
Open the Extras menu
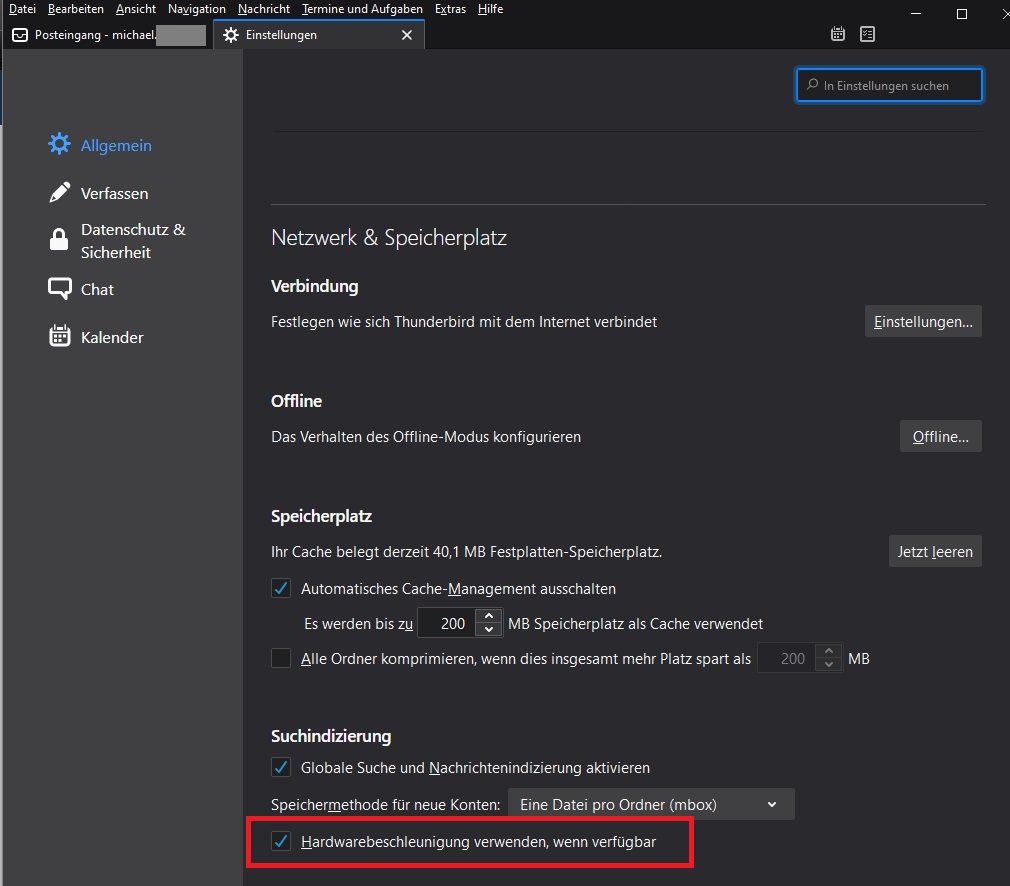coord(450,9)
